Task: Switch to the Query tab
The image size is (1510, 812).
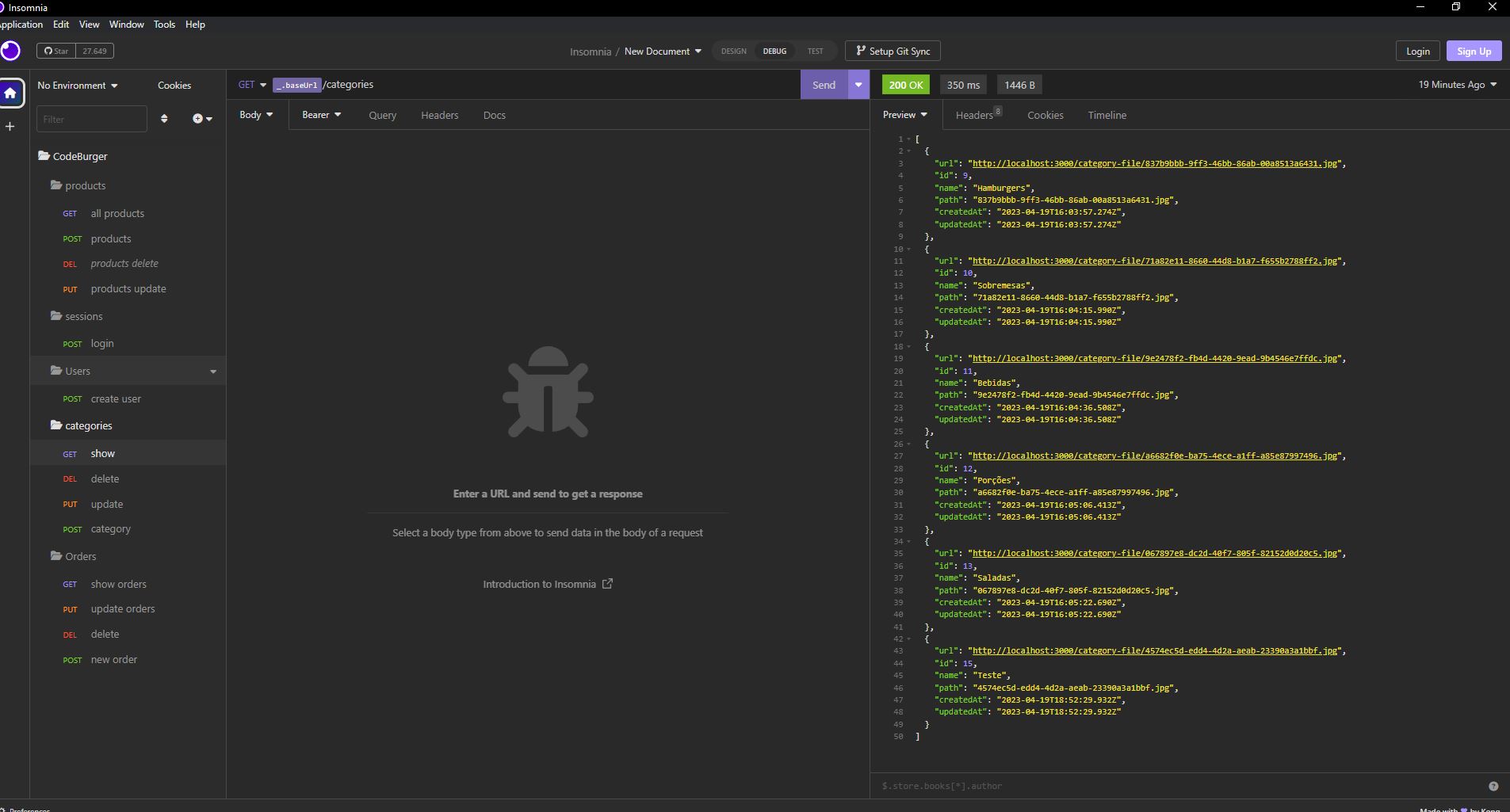Action: click(x=382, y=115)
